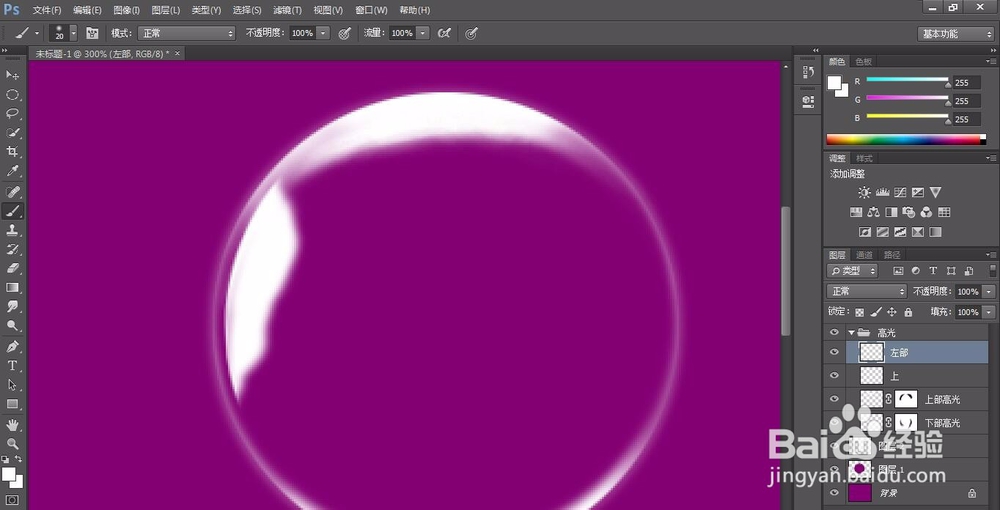Screen dimensions: 1000x510
Task: Open the 流量 flow slider dropdown
Action: tap(423, 33)
